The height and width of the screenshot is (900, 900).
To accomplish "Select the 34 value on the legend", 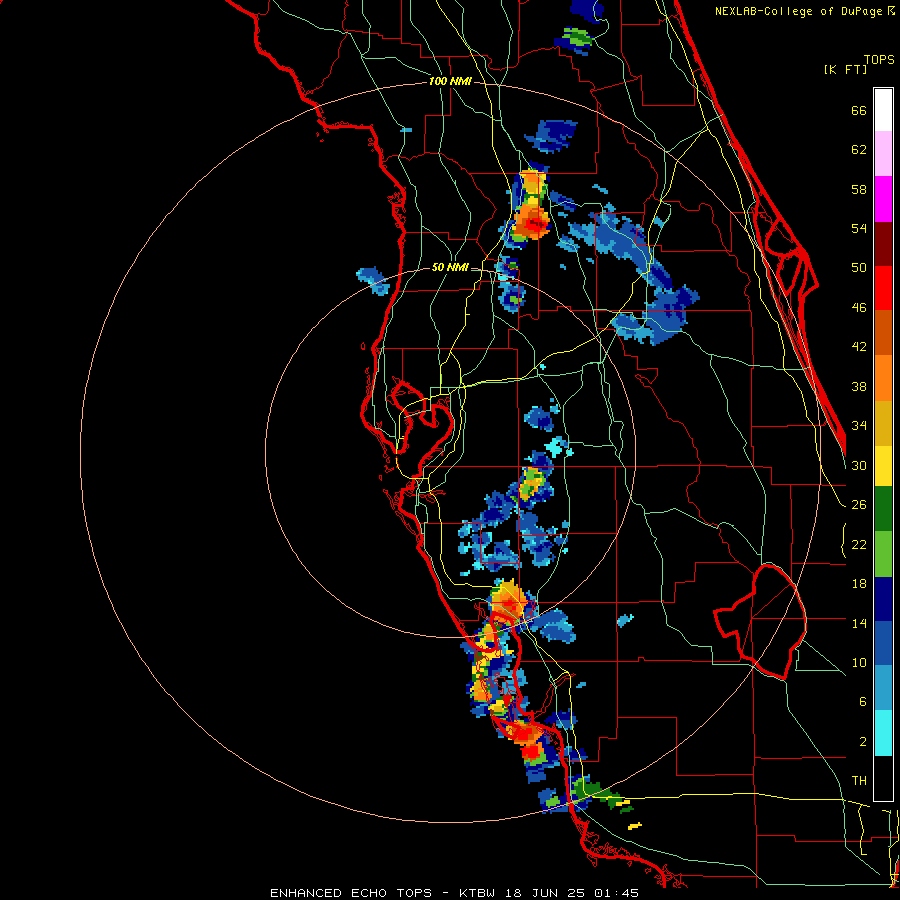I will (859, 426).
